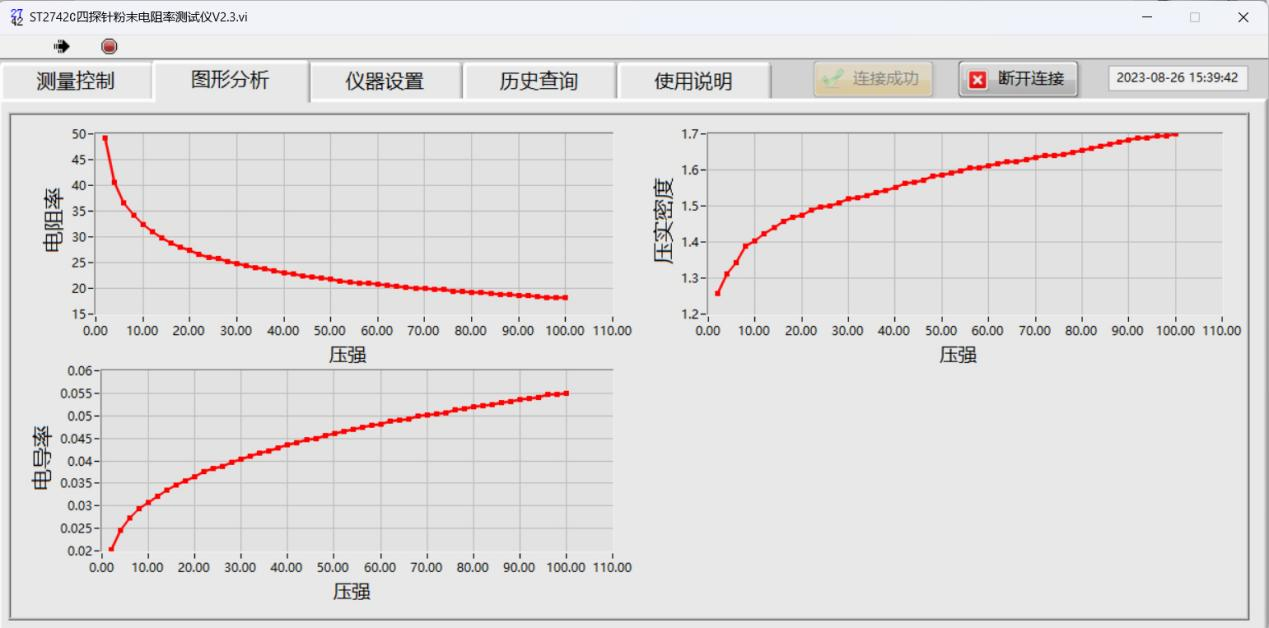The image size is (1269, 628).
Task: Open the 仪器设置 tab
Action: pyautogui.click(x=385, y=81)
